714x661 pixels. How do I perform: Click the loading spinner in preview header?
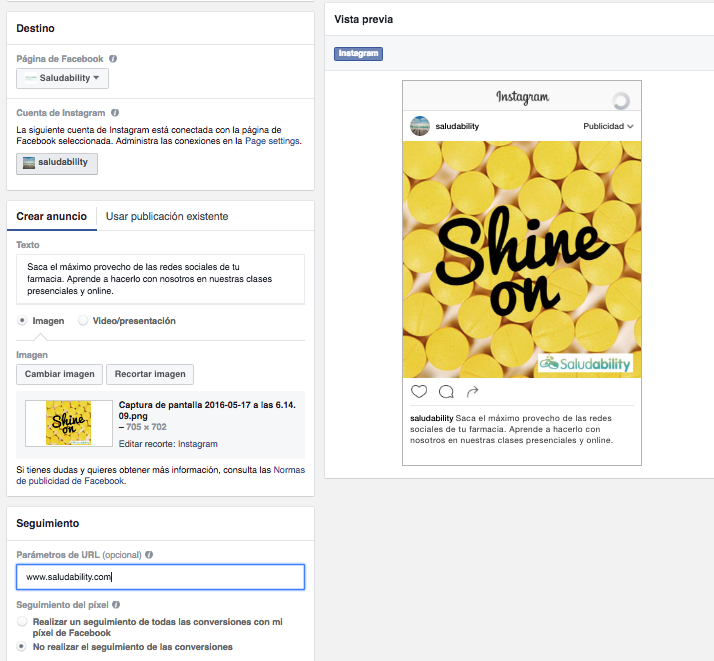point(621,101)
